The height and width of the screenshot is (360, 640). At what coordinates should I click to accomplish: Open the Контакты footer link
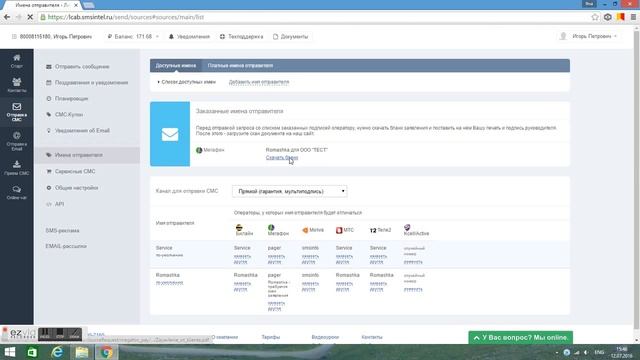click(x=372, y=337)
